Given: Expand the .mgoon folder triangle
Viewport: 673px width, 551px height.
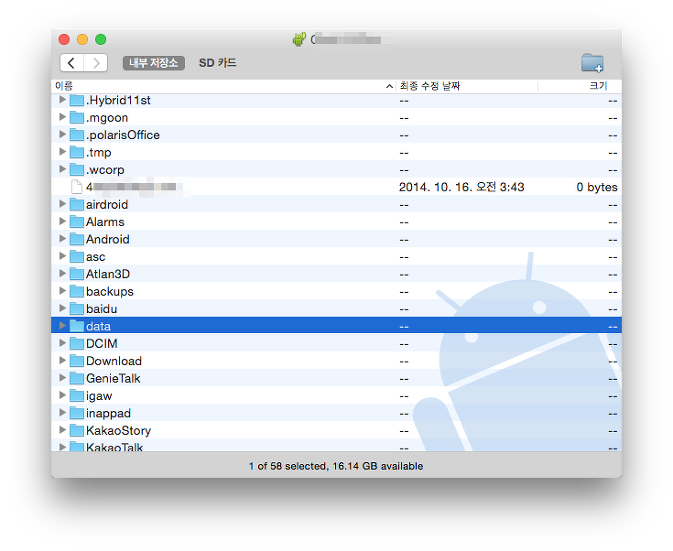Looking at the screenshot, I should tap(62, 117).
